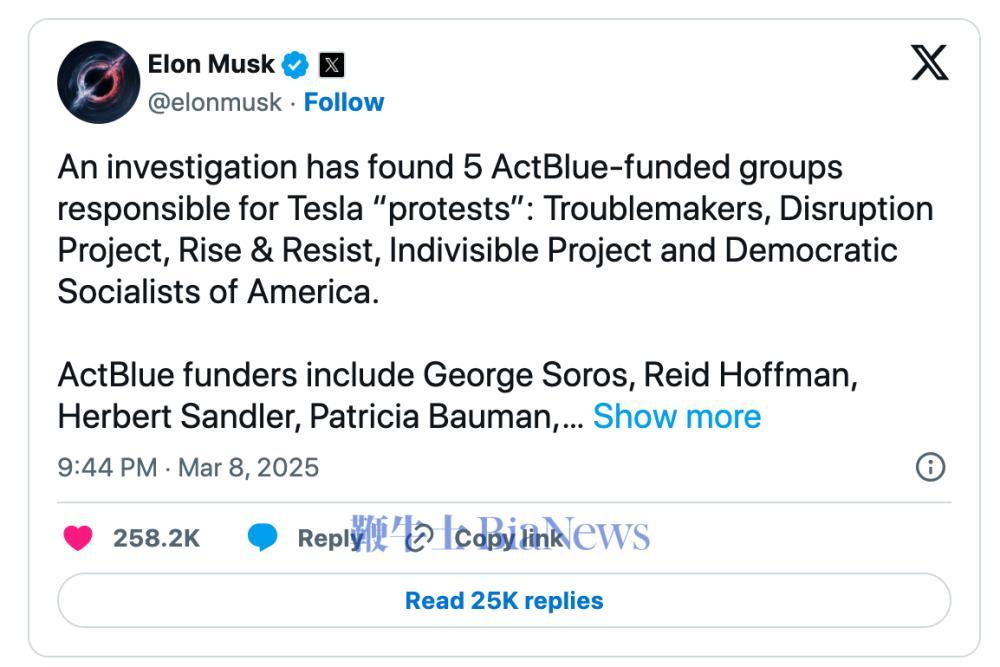Expand the post with Show more

pyautogui.click(x=677, y=416)
